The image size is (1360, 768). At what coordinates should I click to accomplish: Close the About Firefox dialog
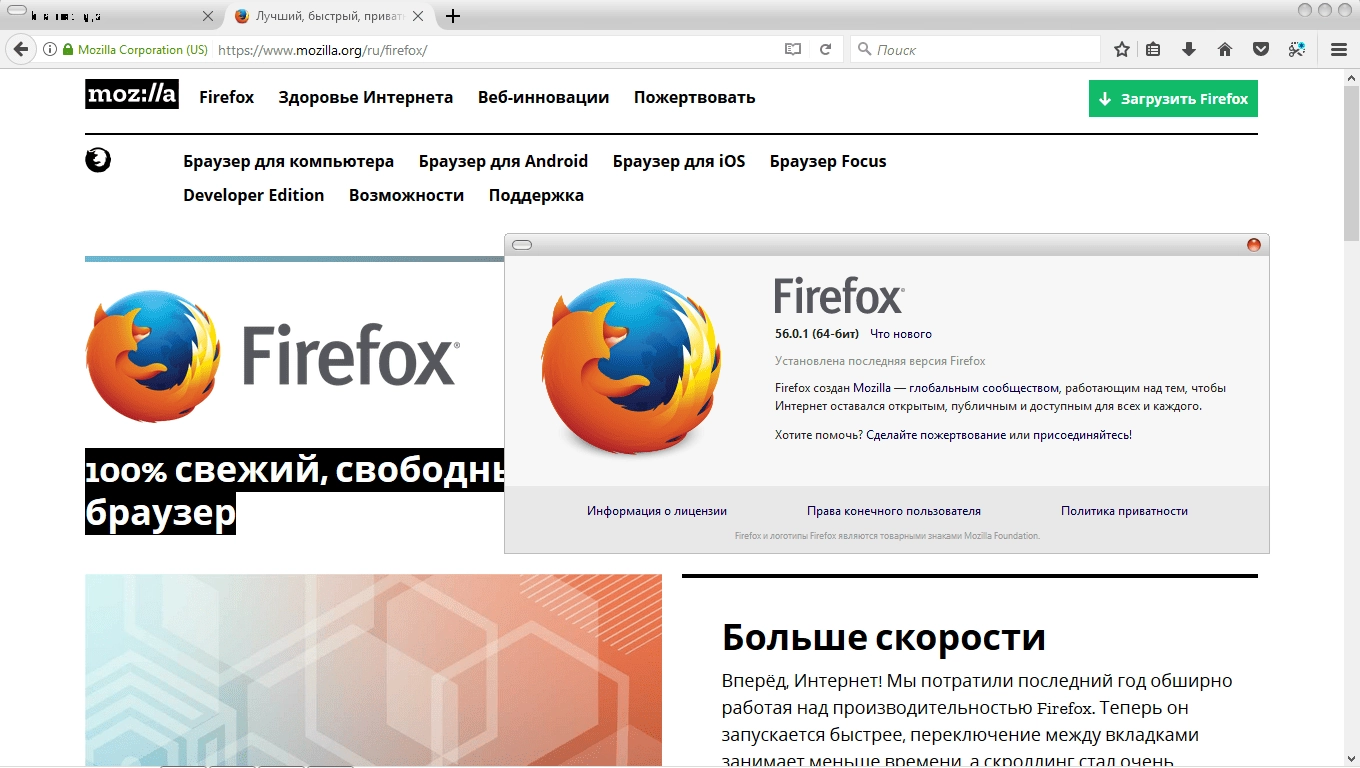tap(1254, 245)
